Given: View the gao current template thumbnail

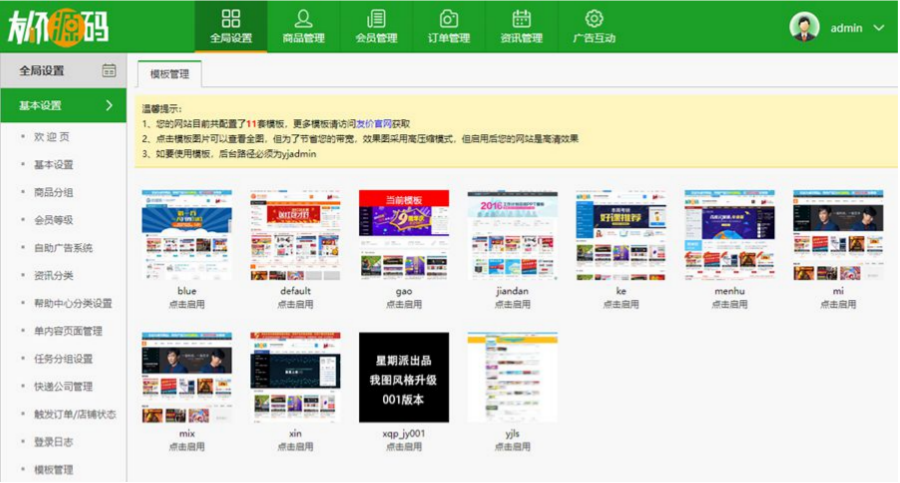Looking at the screenshot, I should [404, 235].
